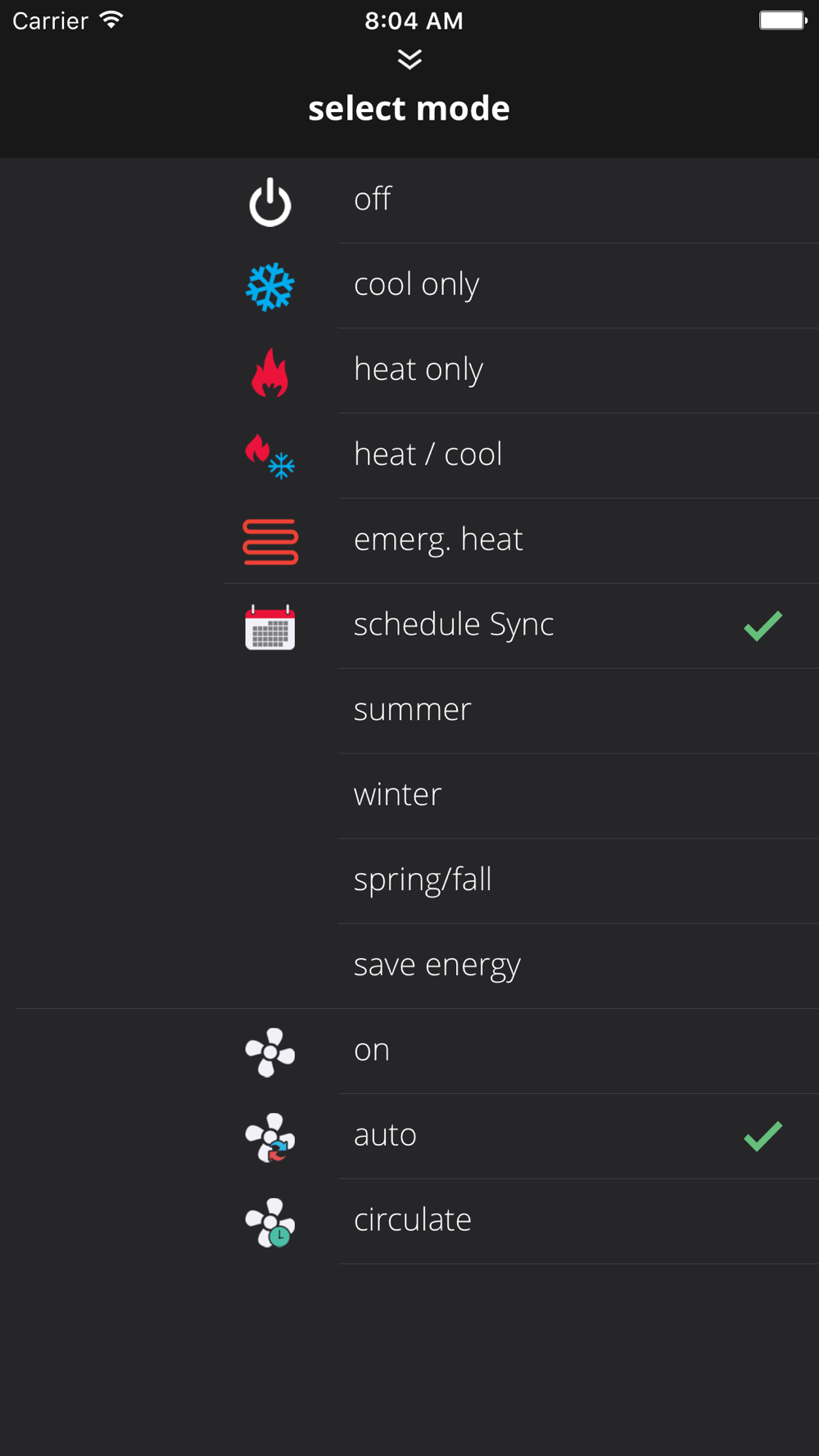Viewport: 819px width, 1456px height.
Task: Pick the spring/fall schedule
Action: click(x=423, y=879)
